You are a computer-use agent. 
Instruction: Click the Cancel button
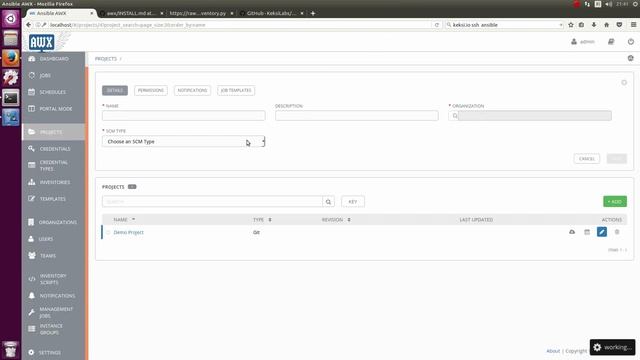coord(587,159)
